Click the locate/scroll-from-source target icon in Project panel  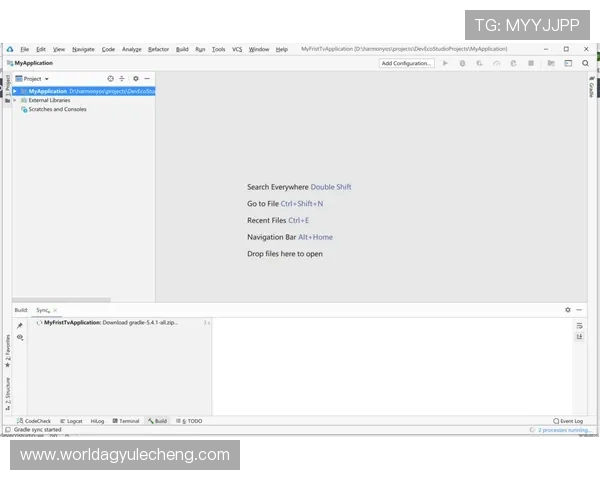click(110, 78)
